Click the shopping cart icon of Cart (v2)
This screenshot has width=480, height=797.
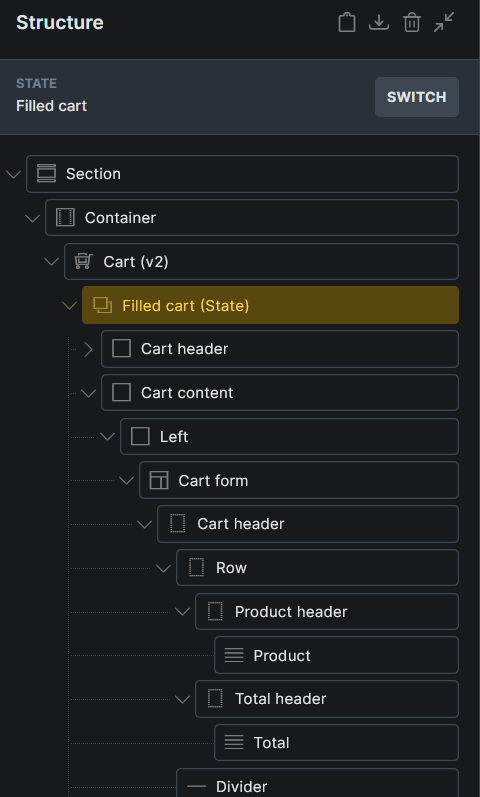coord(83,261)
